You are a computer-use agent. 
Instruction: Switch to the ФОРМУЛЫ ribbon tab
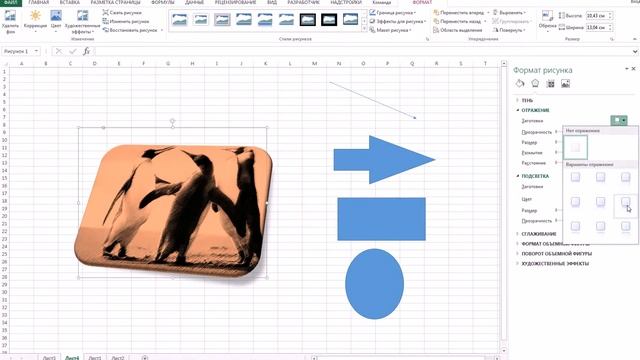[162, 2]
